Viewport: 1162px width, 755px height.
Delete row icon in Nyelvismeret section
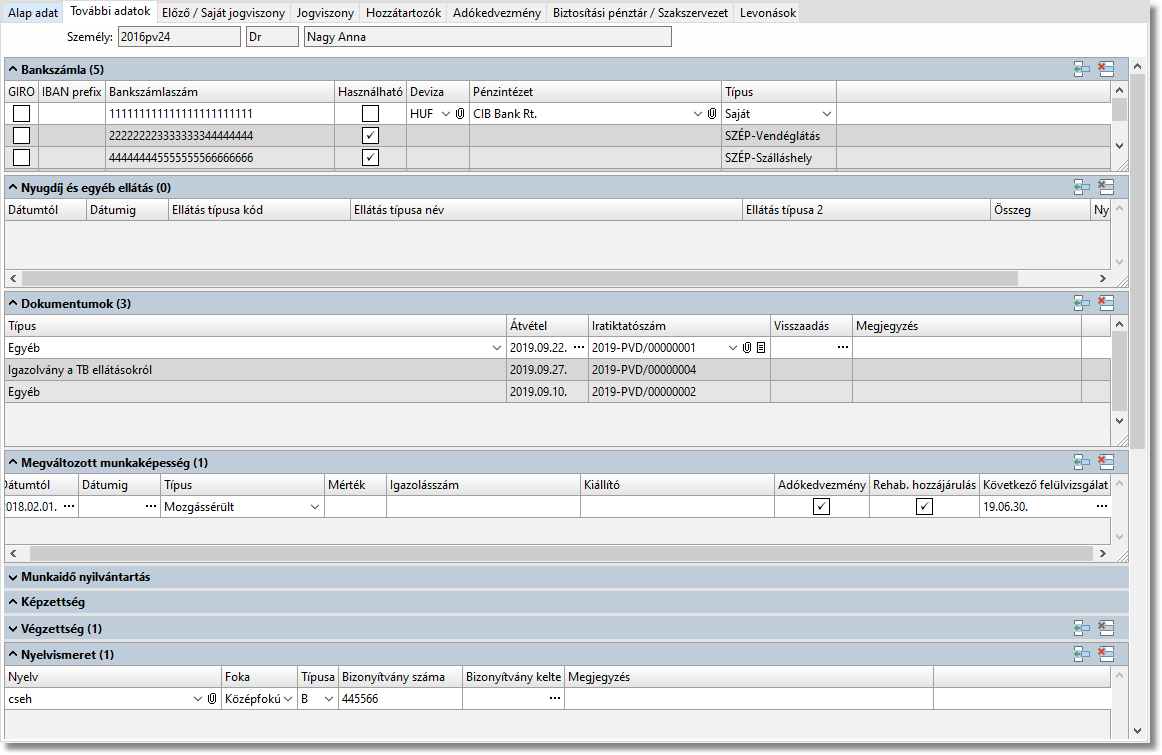click(x=1106, y=653)
